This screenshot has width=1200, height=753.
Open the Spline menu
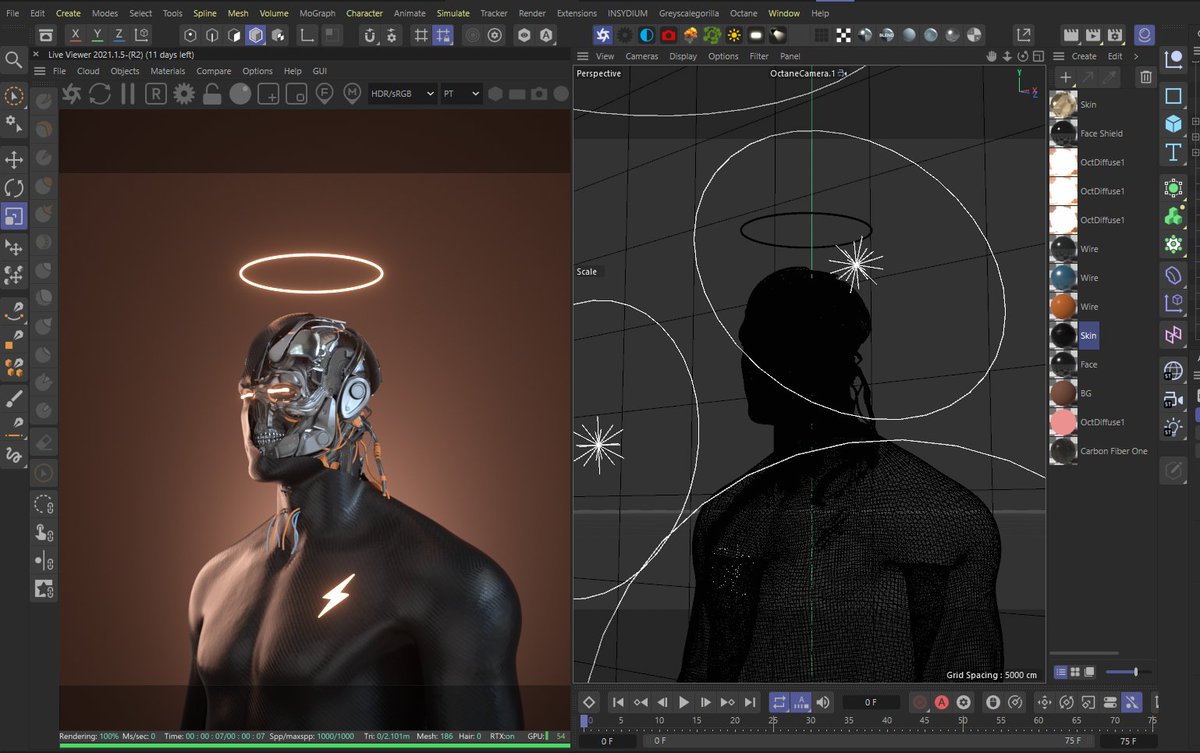pos(204,13)
